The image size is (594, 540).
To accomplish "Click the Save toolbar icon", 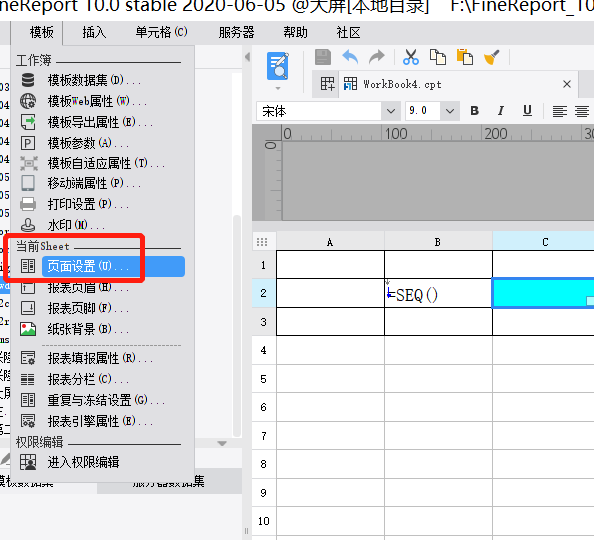I will point(323,58).
